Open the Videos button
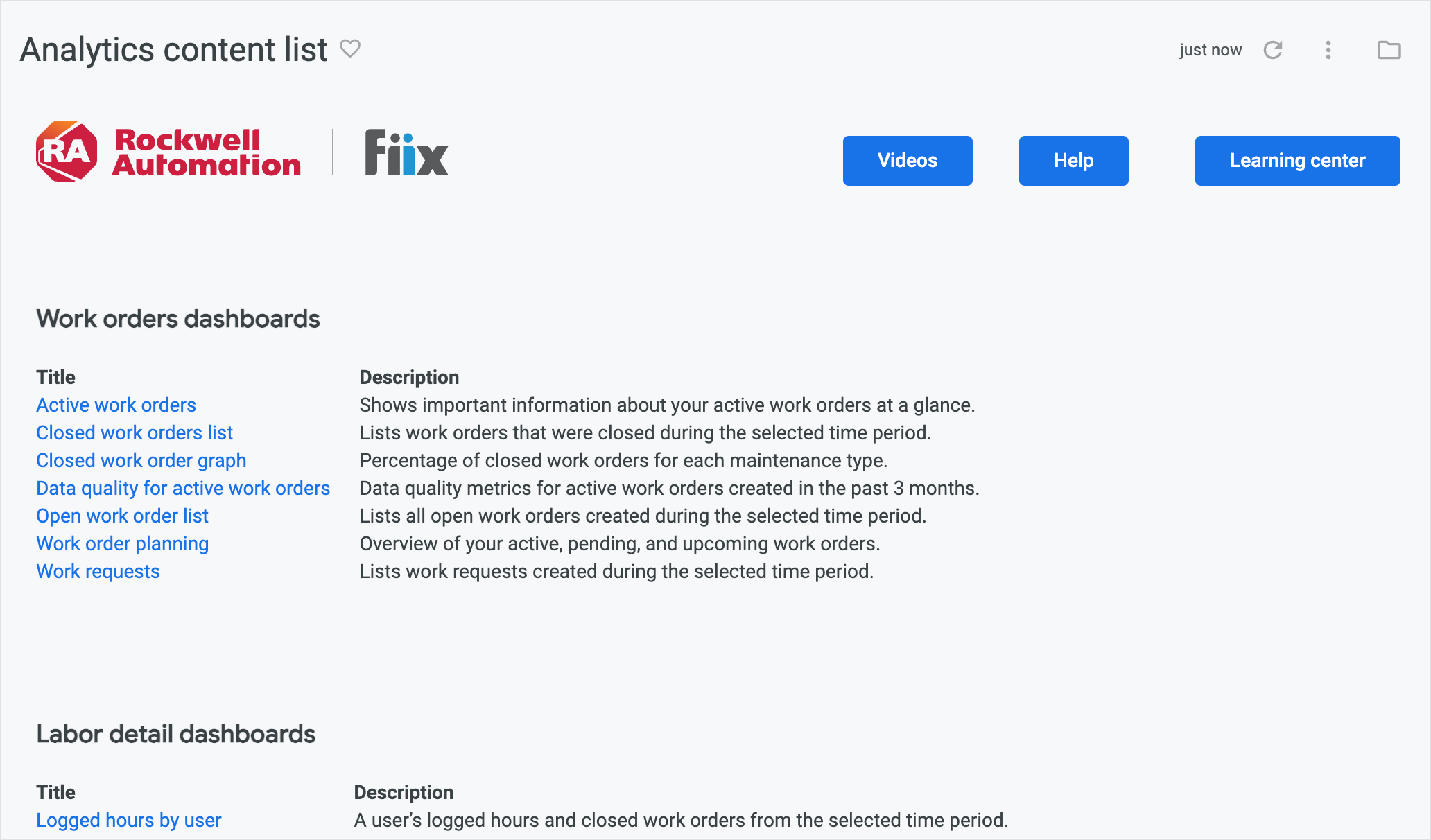 (x=908, y=161)
